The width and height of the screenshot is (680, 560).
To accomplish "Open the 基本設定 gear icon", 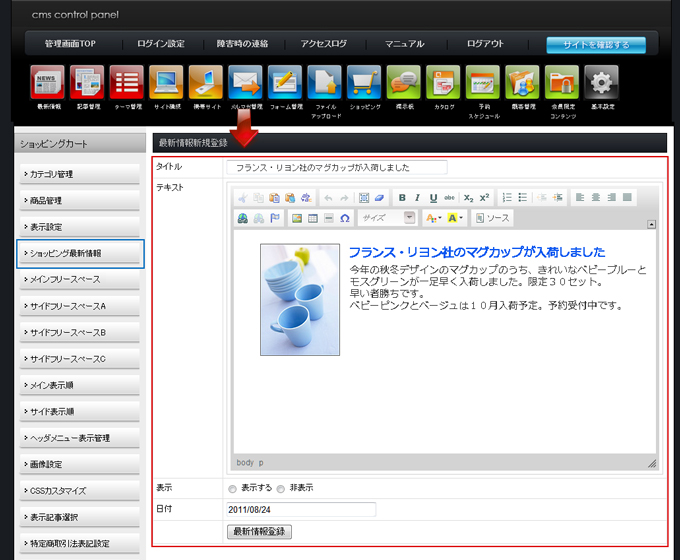I will (x=601, y=82).
